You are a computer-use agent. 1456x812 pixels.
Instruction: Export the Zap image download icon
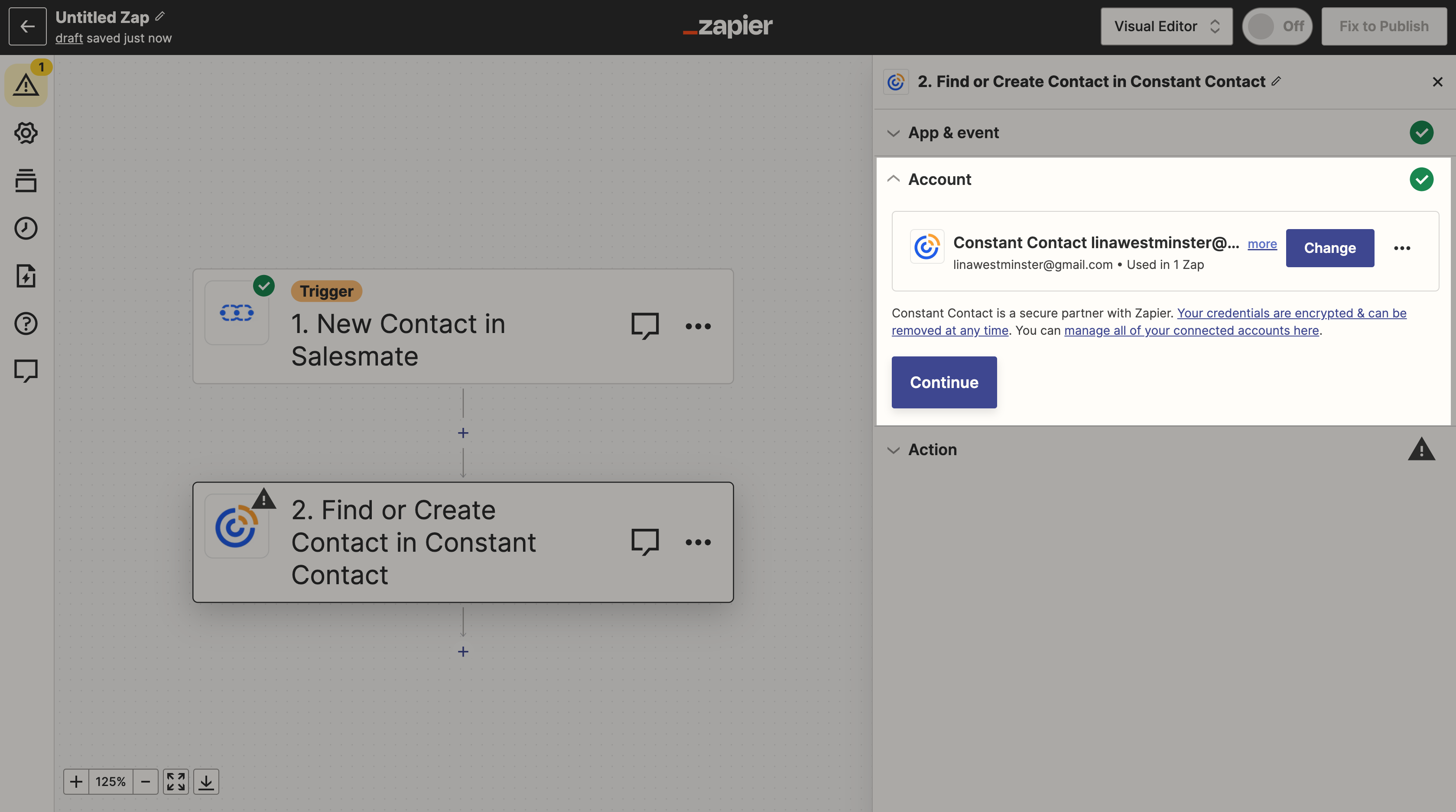[206, 782]
